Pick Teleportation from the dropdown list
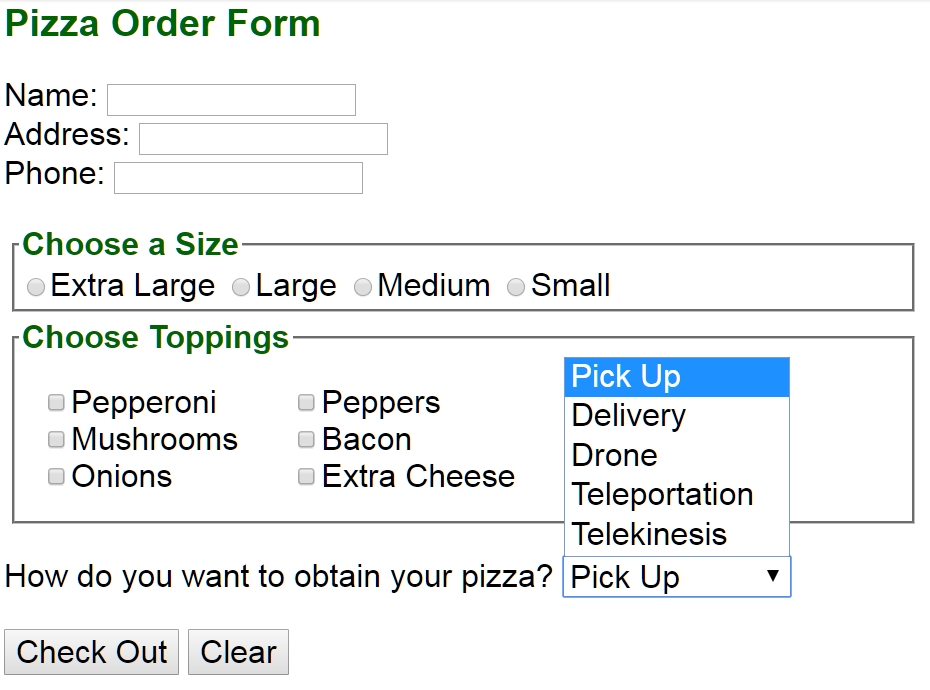This screenshot has width=930, height=690. [676, 495]
